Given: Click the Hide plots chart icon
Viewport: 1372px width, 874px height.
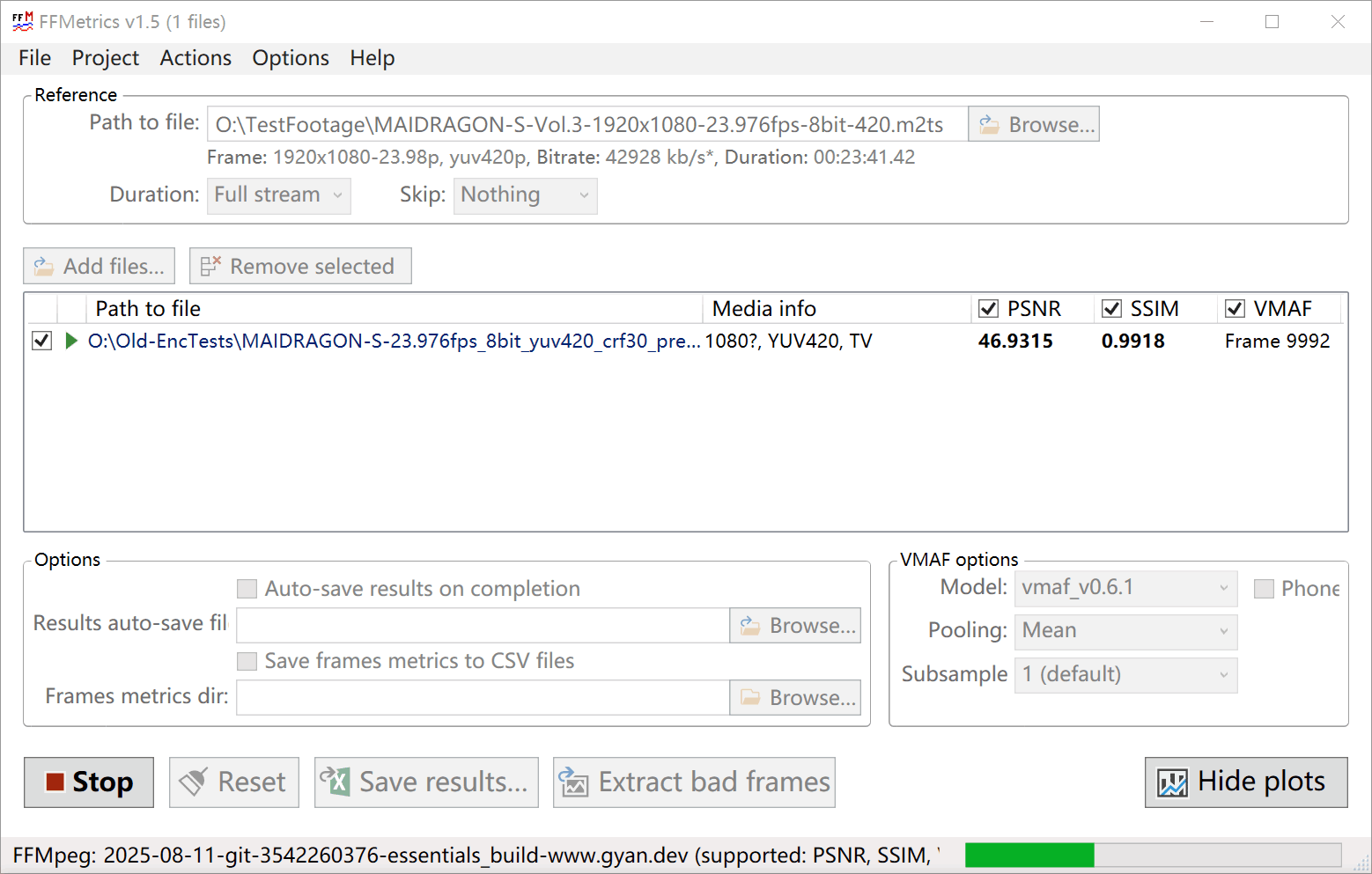Looking at the screenshot, I should pyautogui.click(x=1172, y=782).
